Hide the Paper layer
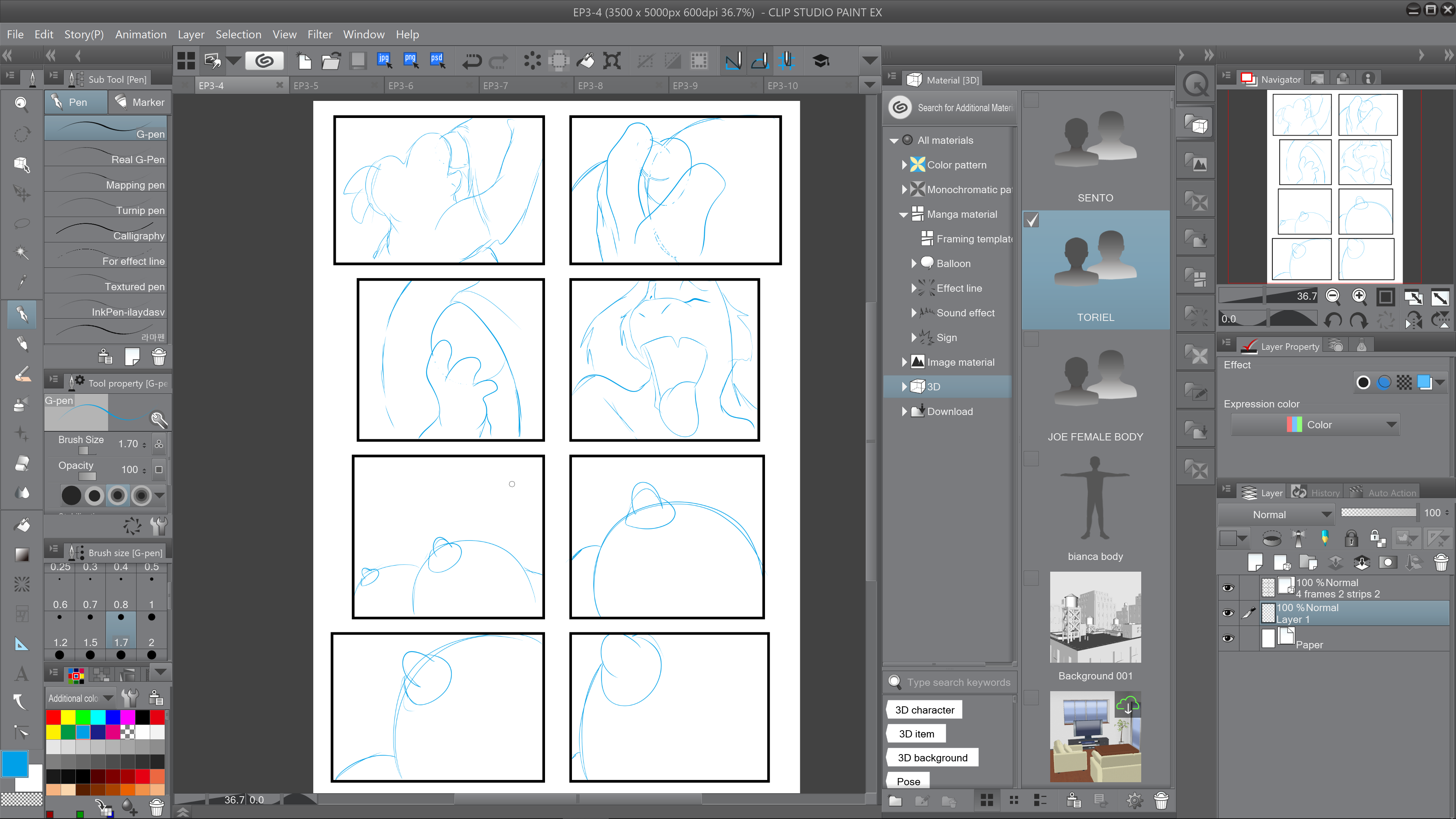Image resolution: width=1456 pixels, height=819 pixels. [1228, 638]
